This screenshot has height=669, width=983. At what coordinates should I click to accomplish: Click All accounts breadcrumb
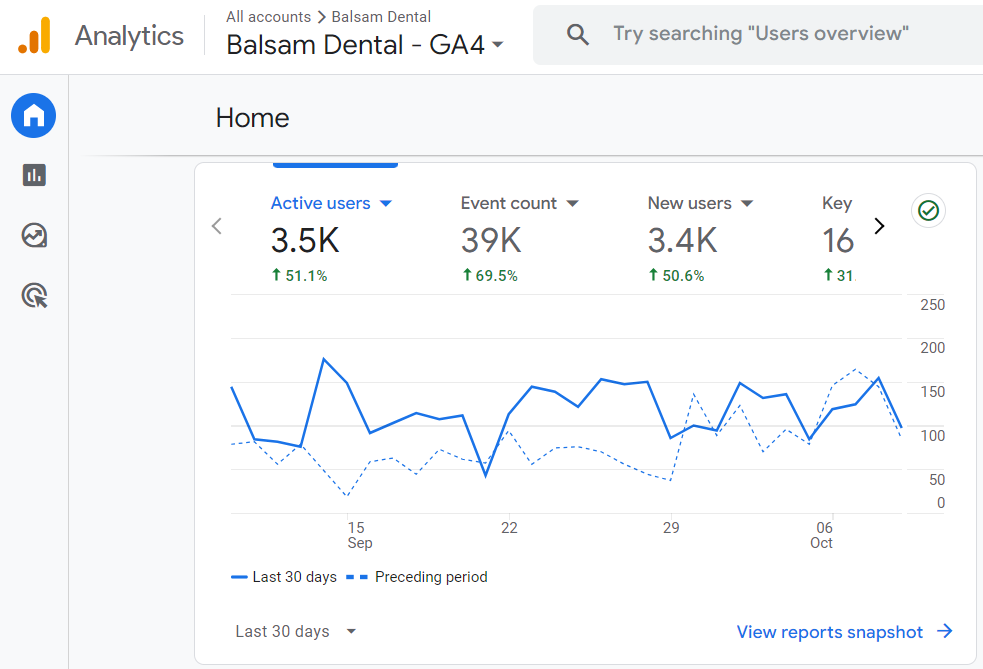point(268,17)
